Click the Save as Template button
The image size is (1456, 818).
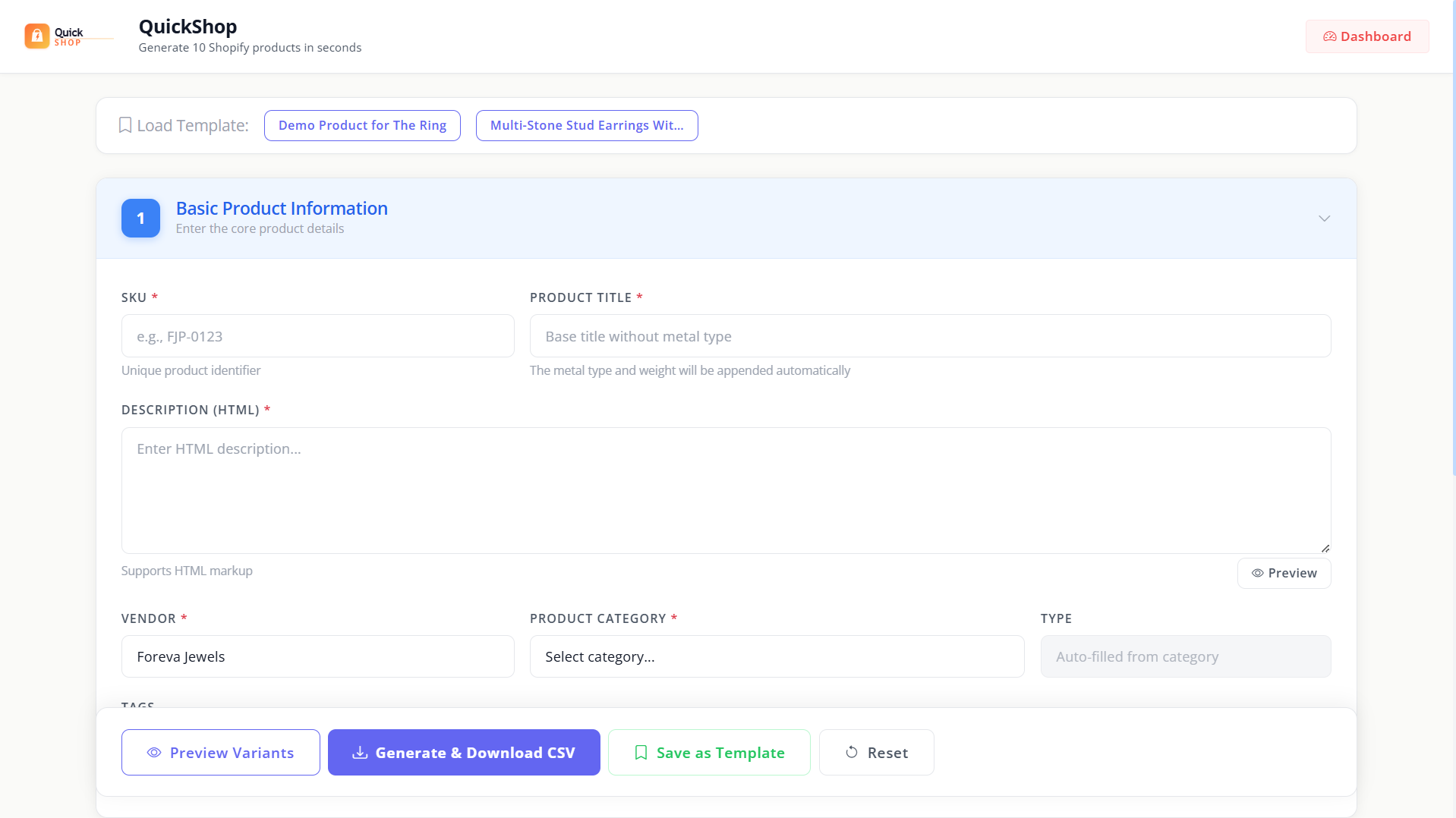coord(708,752)
